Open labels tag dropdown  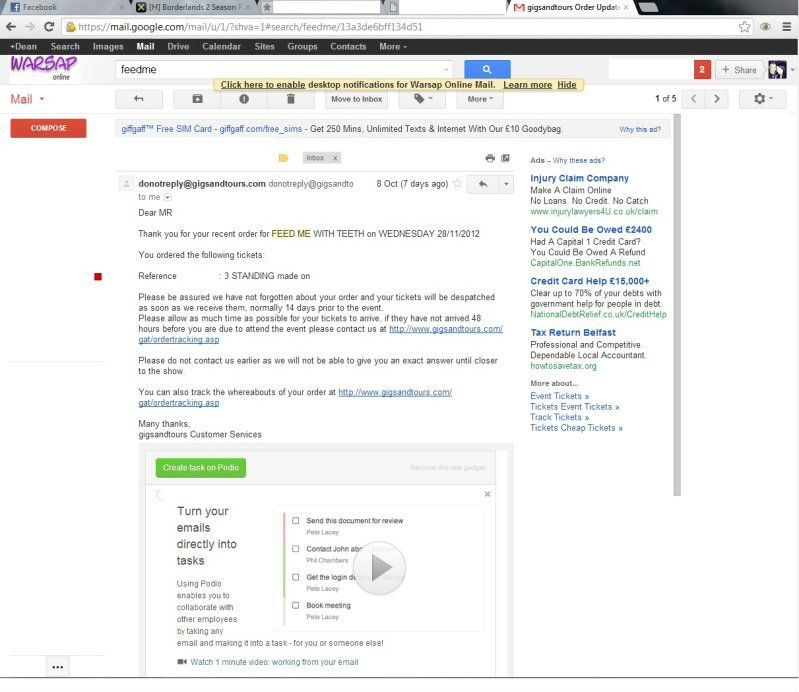click(422, 99)
